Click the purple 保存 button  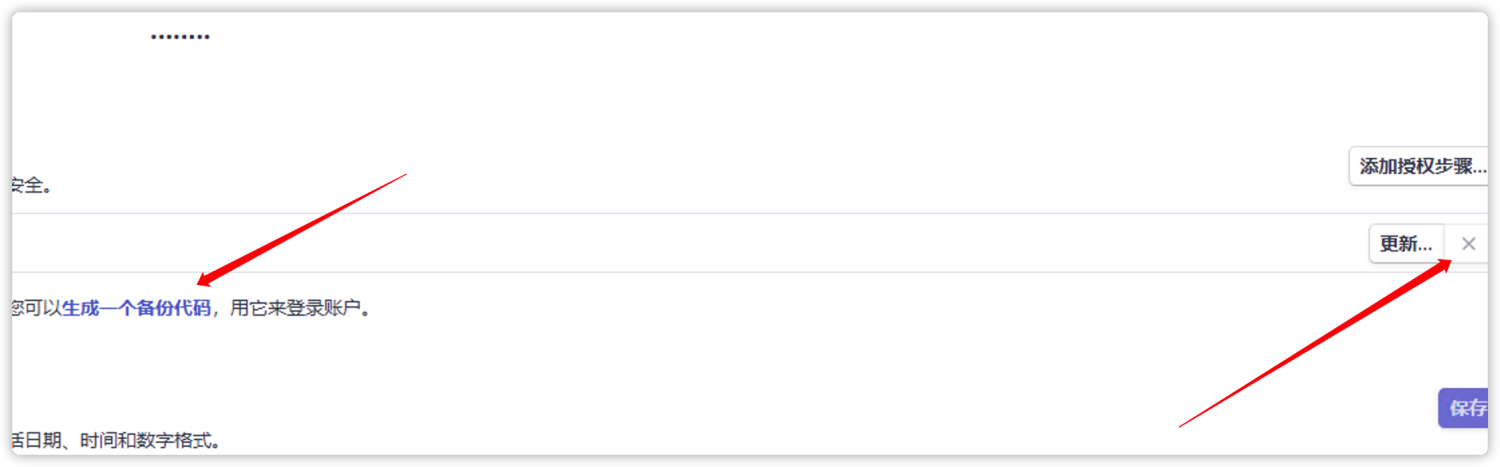1466,408
